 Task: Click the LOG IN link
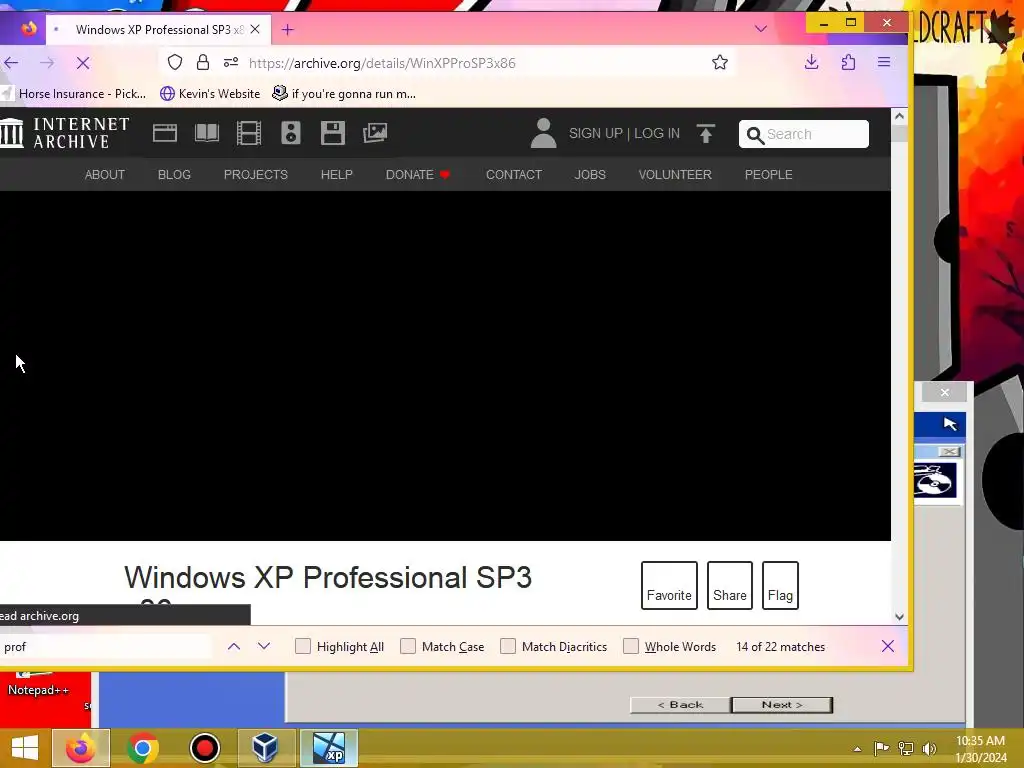[656, 133]
